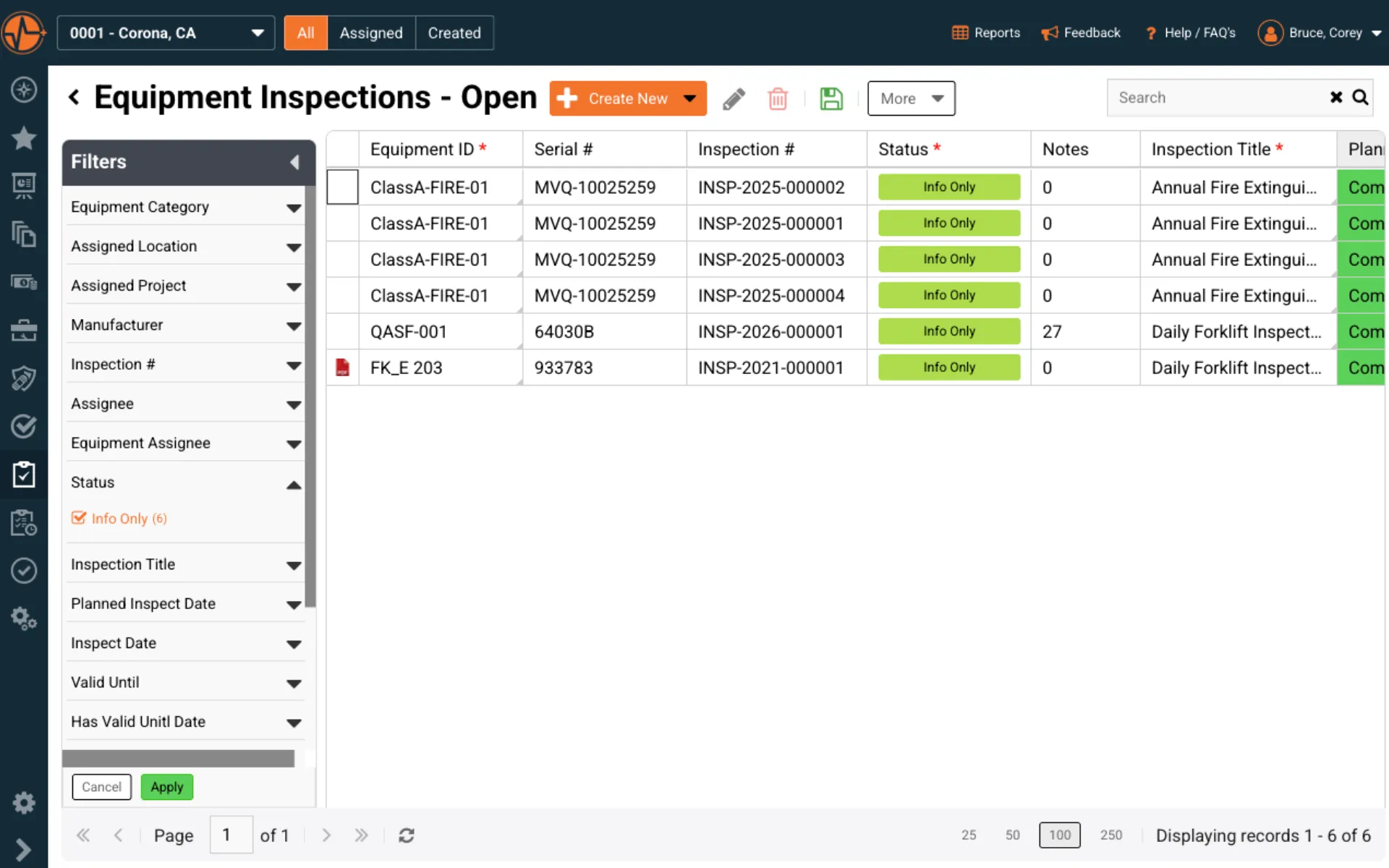Click the search magnifier icon

(x=1360, y=98)
